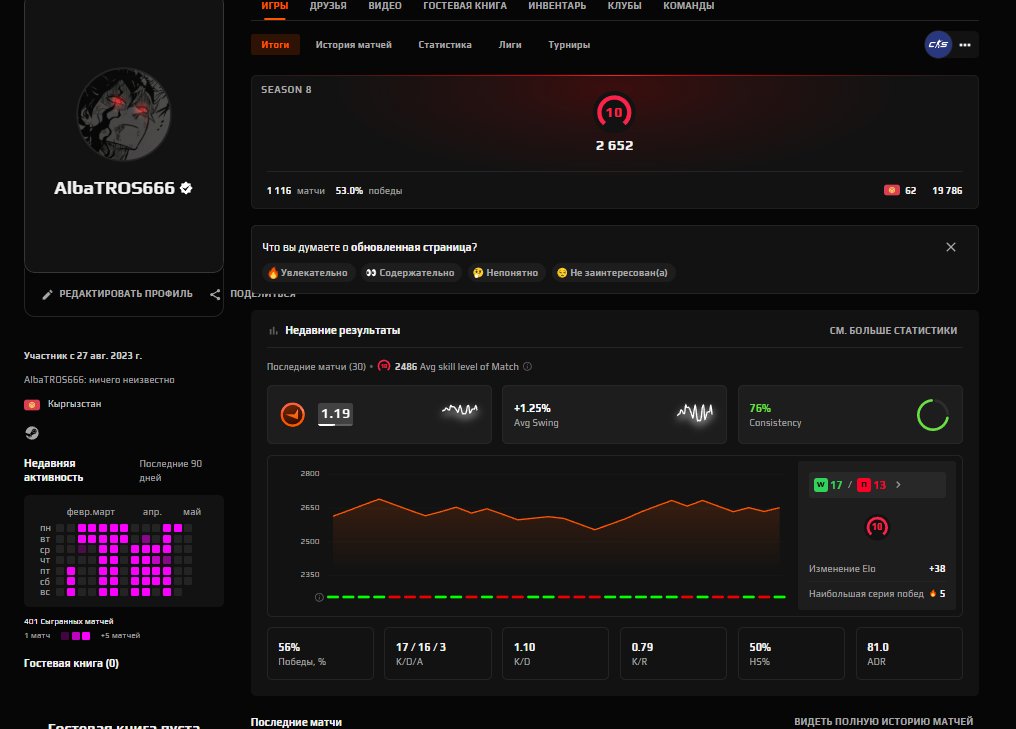This screenshot has height=729, width=1016.
Task: Click РЕДАКТИРОВАТЬ ПРОФИЛЬ button
Action: tap(118, 294)
